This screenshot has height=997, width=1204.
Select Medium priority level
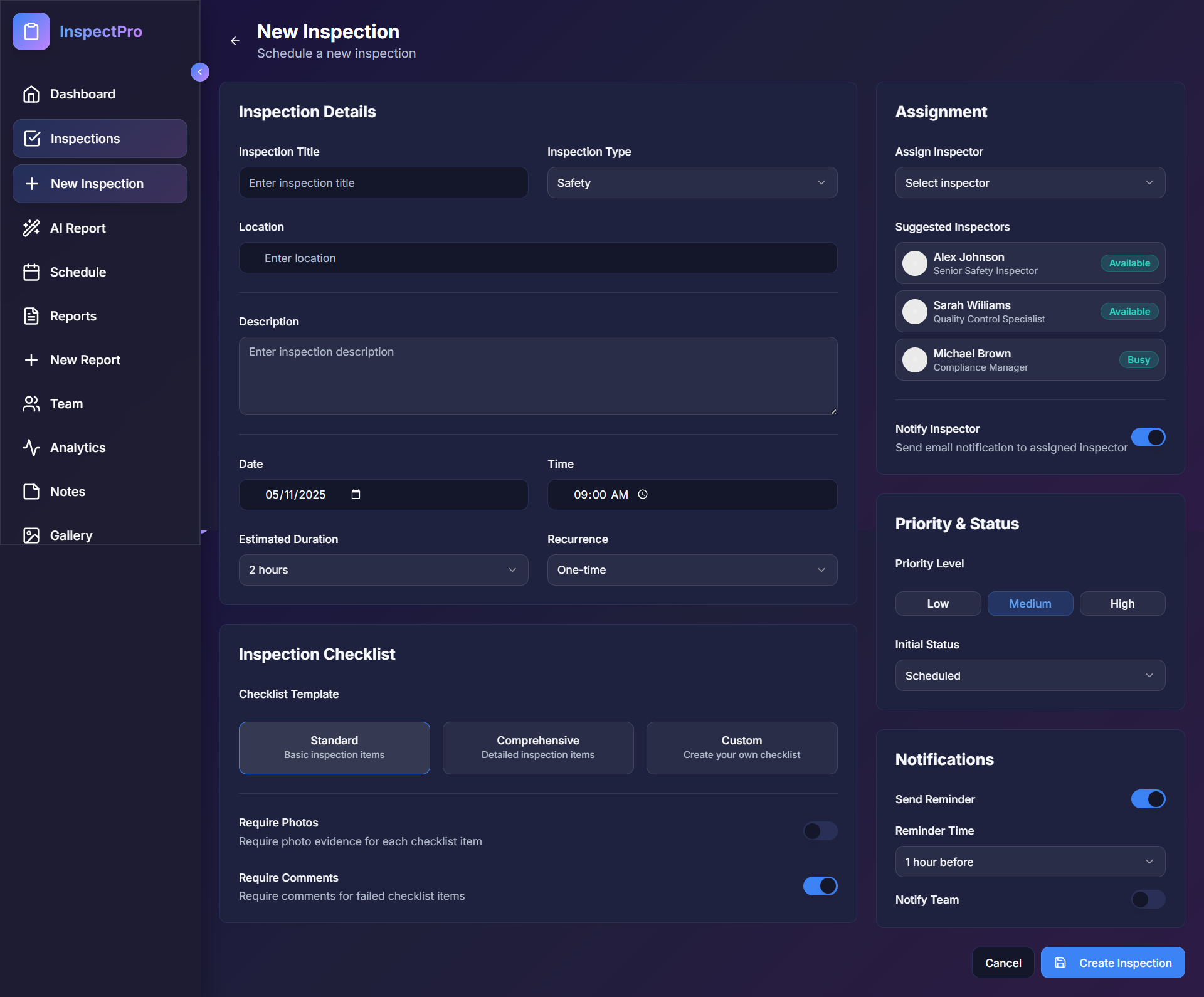coord(1030,604)
